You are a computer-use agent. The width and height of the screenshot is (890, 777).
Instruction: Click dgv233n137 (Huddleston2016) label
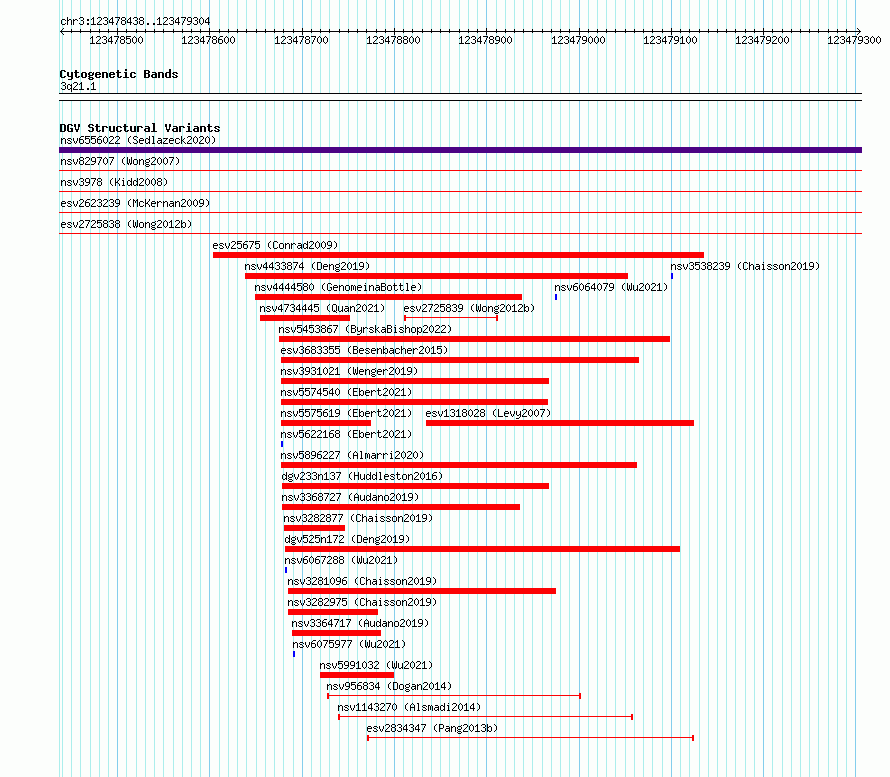coord(362,476)
